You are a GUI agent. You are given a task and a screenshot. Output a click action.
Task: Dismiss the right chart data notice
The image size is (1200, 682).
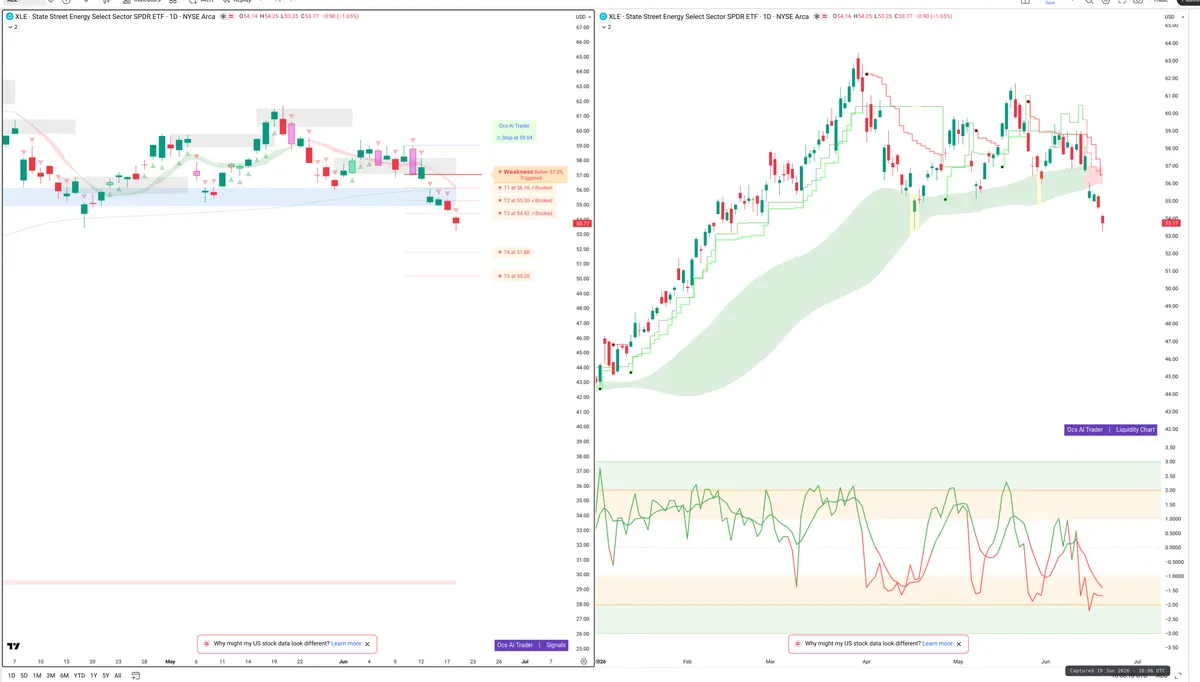point(959,644)
